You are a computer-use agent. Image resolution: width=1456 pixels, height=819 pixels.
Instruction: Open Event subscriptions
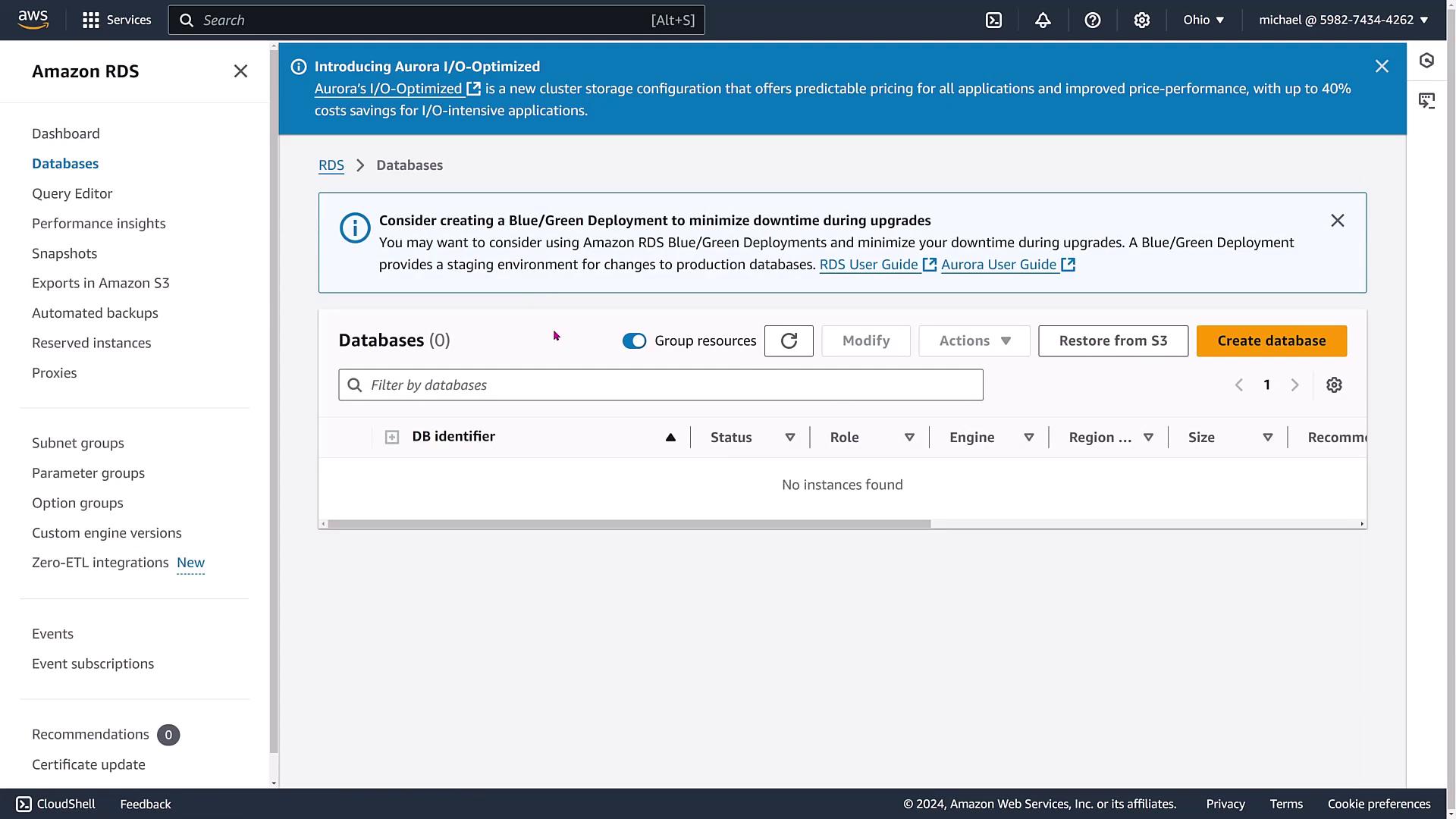[x=93, y=664]
